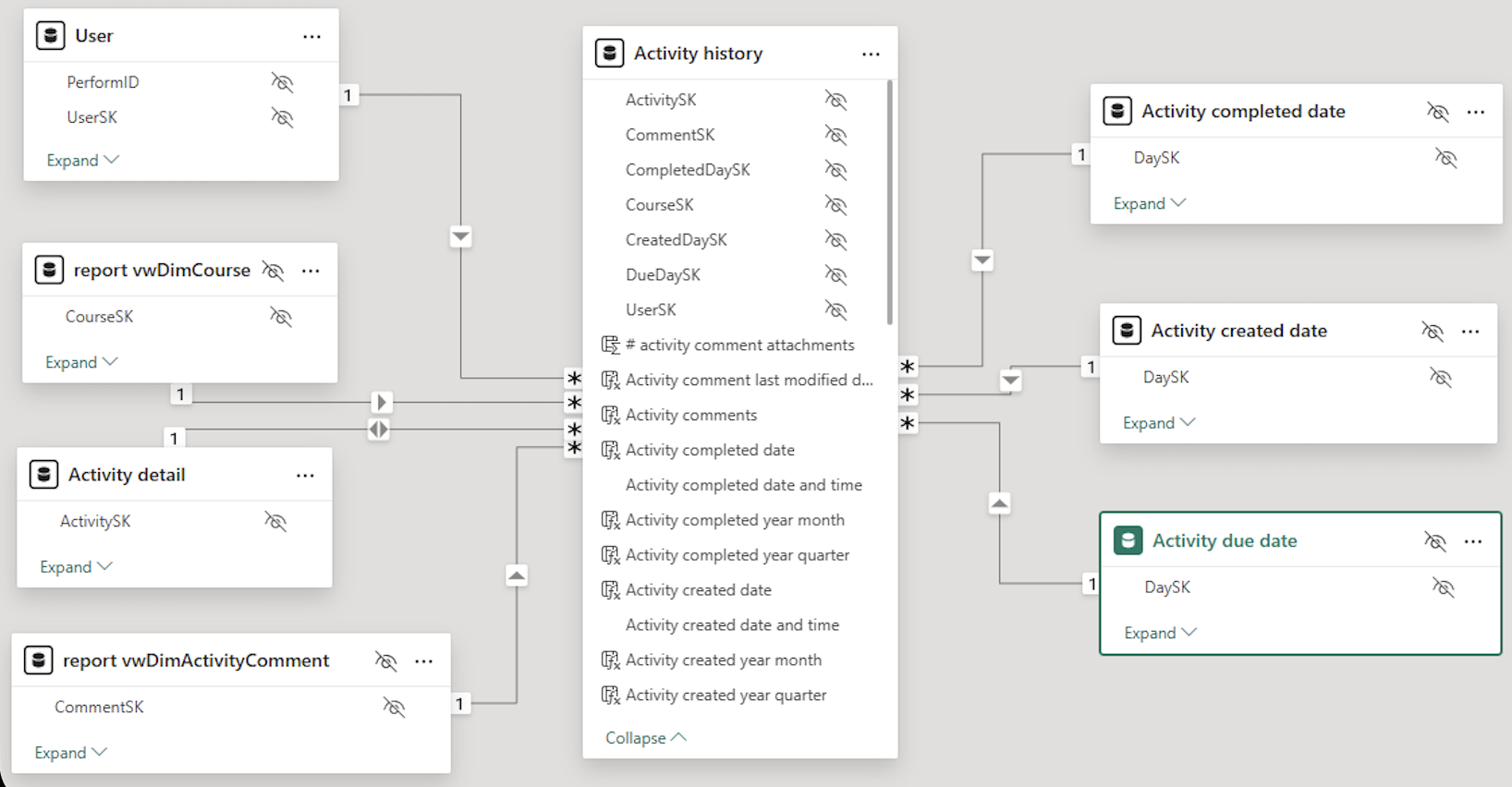Screen dimensions: 1512x787
Task: Click the measure icon beside activity comment attachments
Action: coord(610,345)
